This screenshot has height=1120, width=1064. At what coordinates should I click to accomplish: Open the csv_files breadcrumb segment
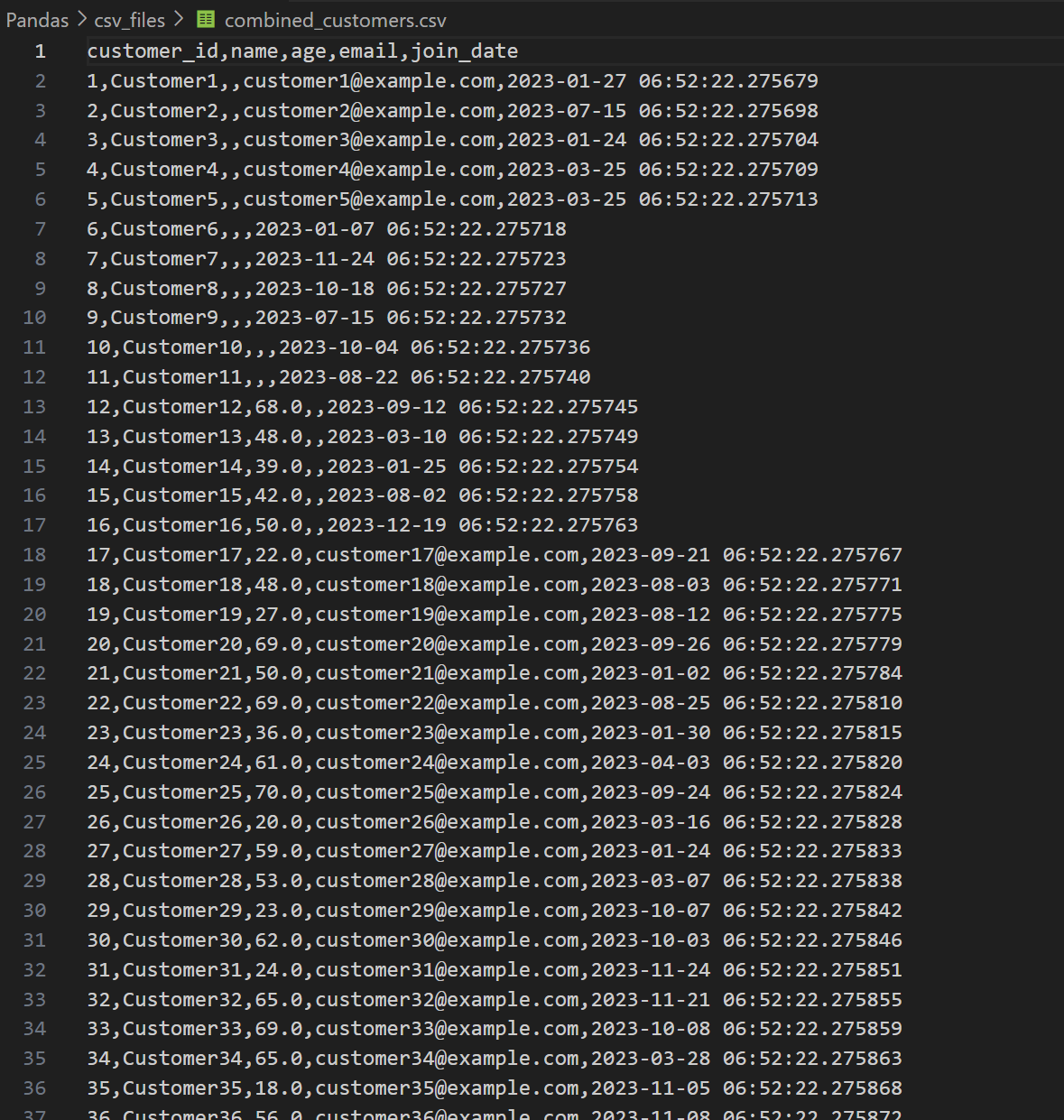(130, 20)
